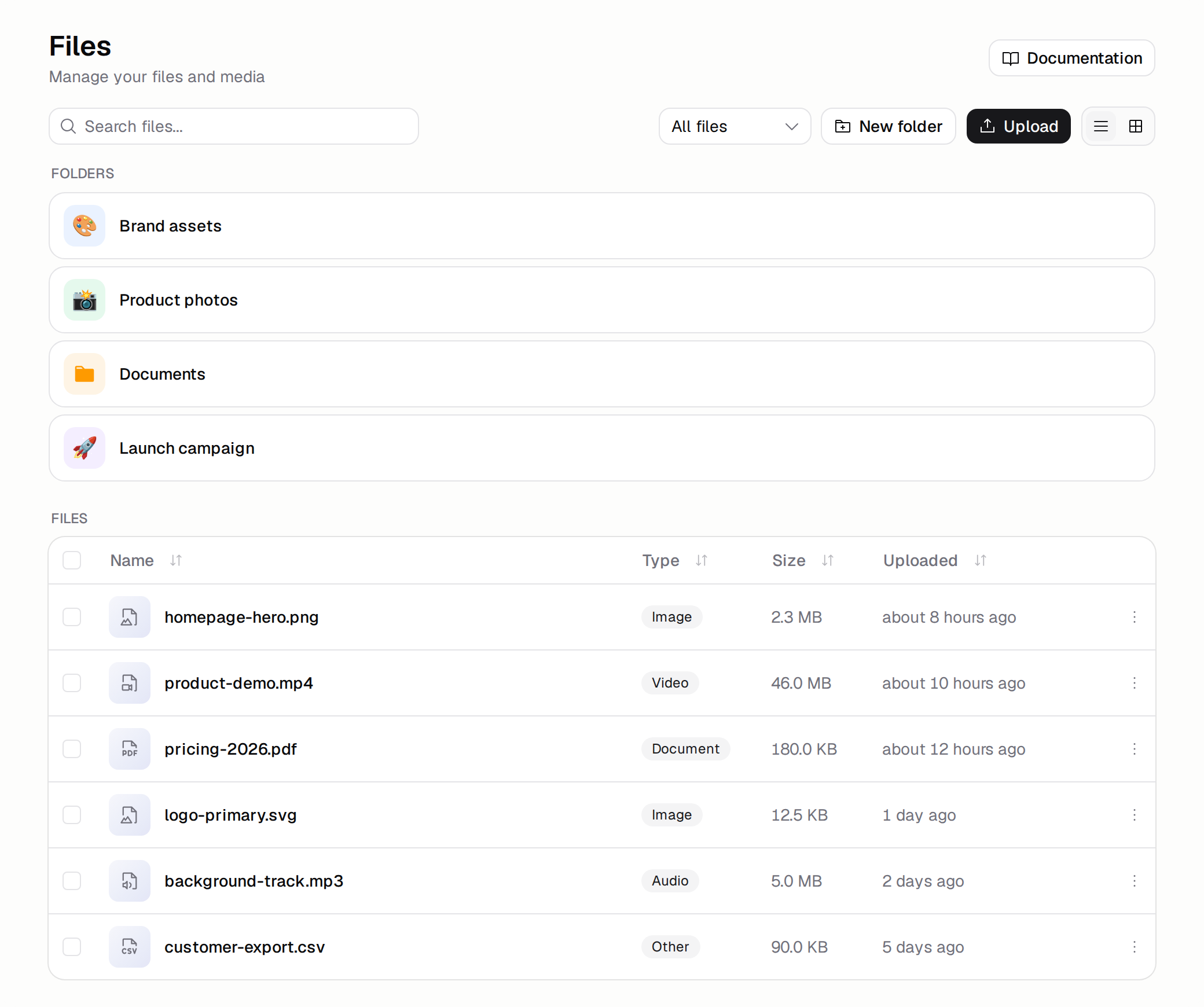1204x1007 pixels.
Task: Select the logo-primary.svg checkbox
Action: [x=72, y=815]
